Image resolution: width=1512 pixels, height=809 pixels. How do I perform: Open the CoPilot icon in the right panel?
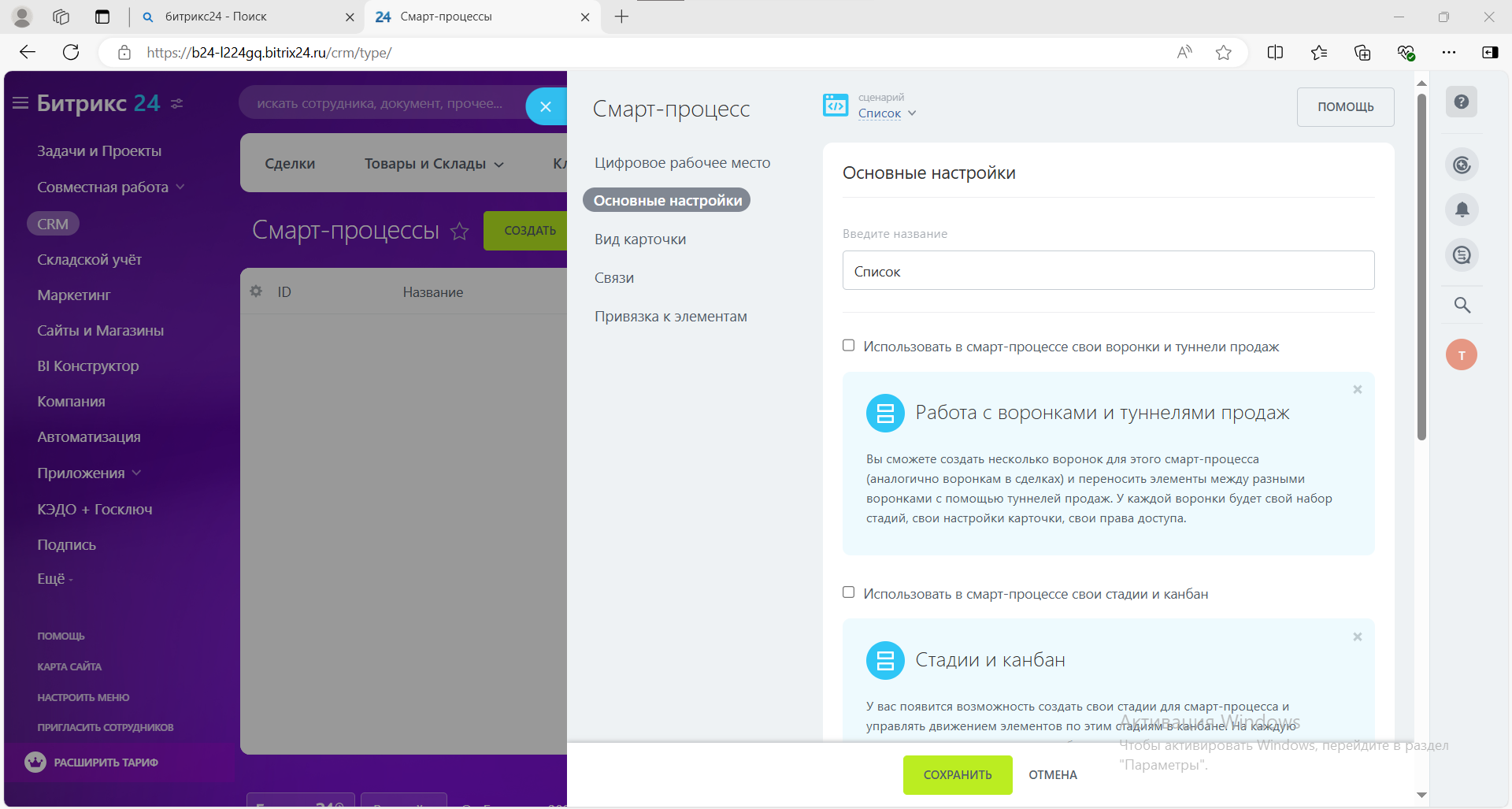pyautogui.click(x=1462, y=165)
